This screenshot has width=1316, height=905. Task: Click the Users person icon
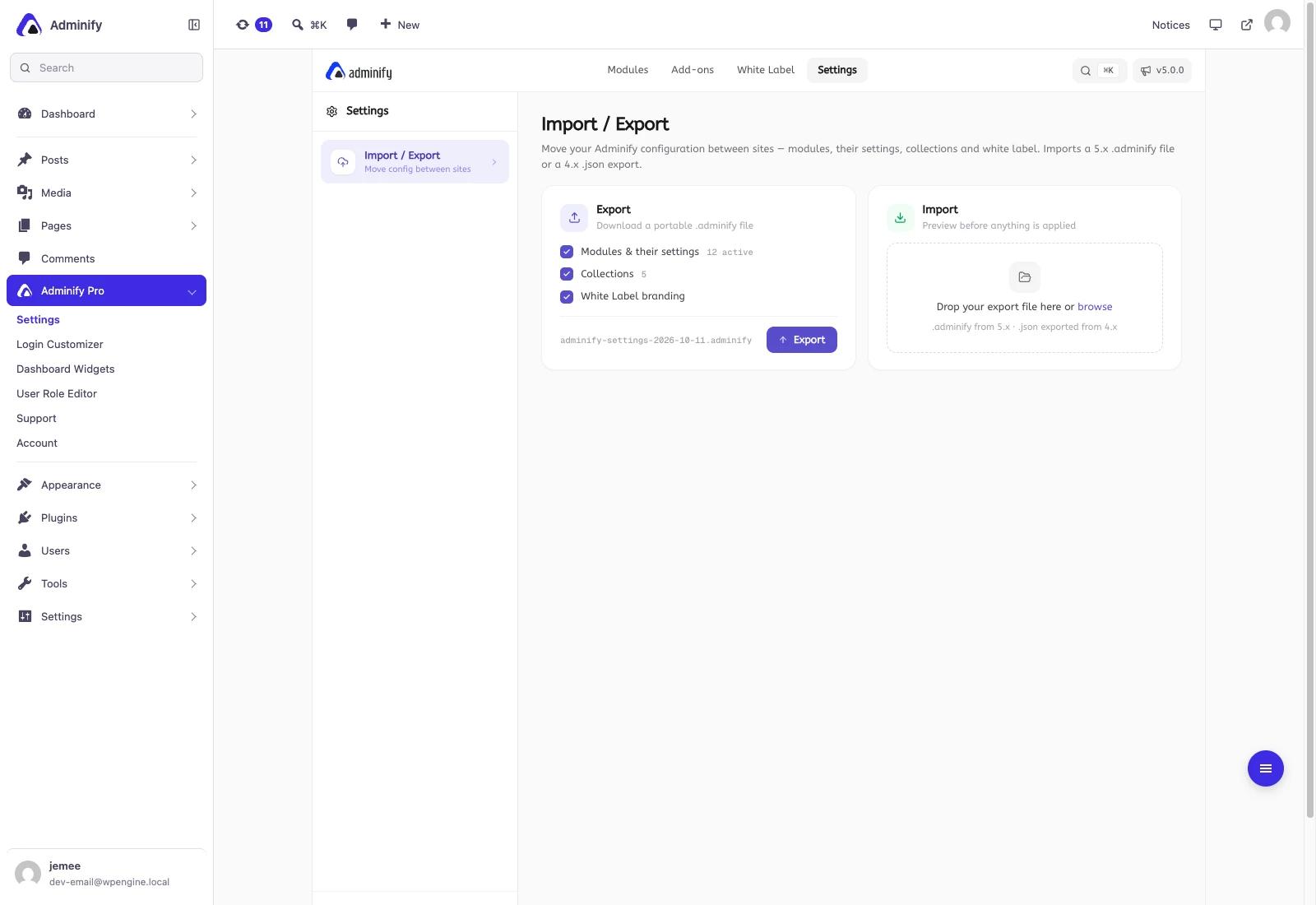[x=25, y=550]
